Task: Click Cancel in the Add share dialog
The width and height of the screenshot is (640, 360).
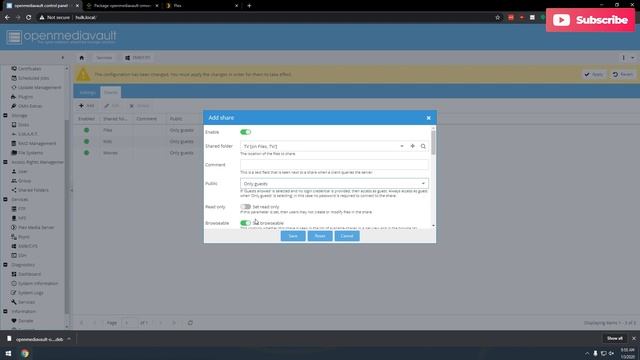Action: pos(347,236)
